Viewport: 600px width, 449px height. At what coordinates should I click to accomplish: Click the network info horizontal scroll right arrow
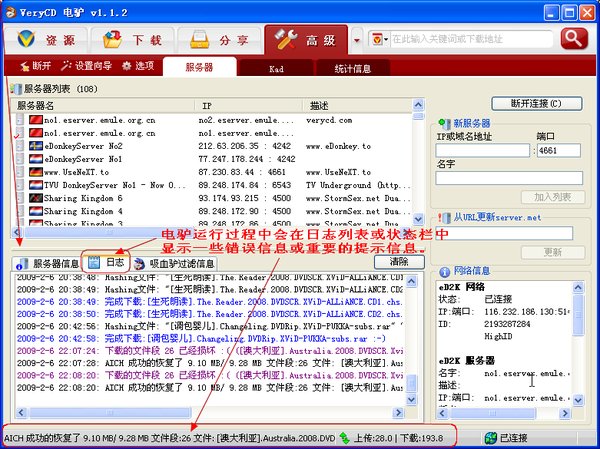tap(565, 413)
